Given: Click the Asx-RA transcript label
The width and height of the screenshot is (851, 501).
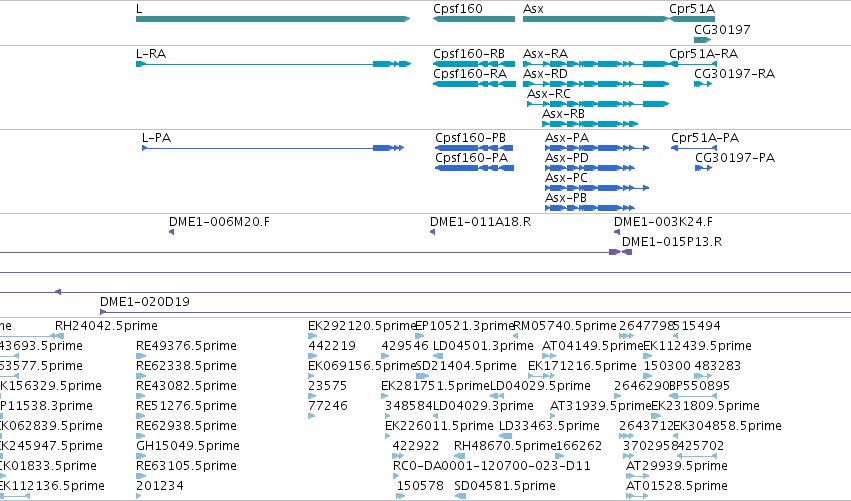Looking at the screenshot, I should point(545,54).
